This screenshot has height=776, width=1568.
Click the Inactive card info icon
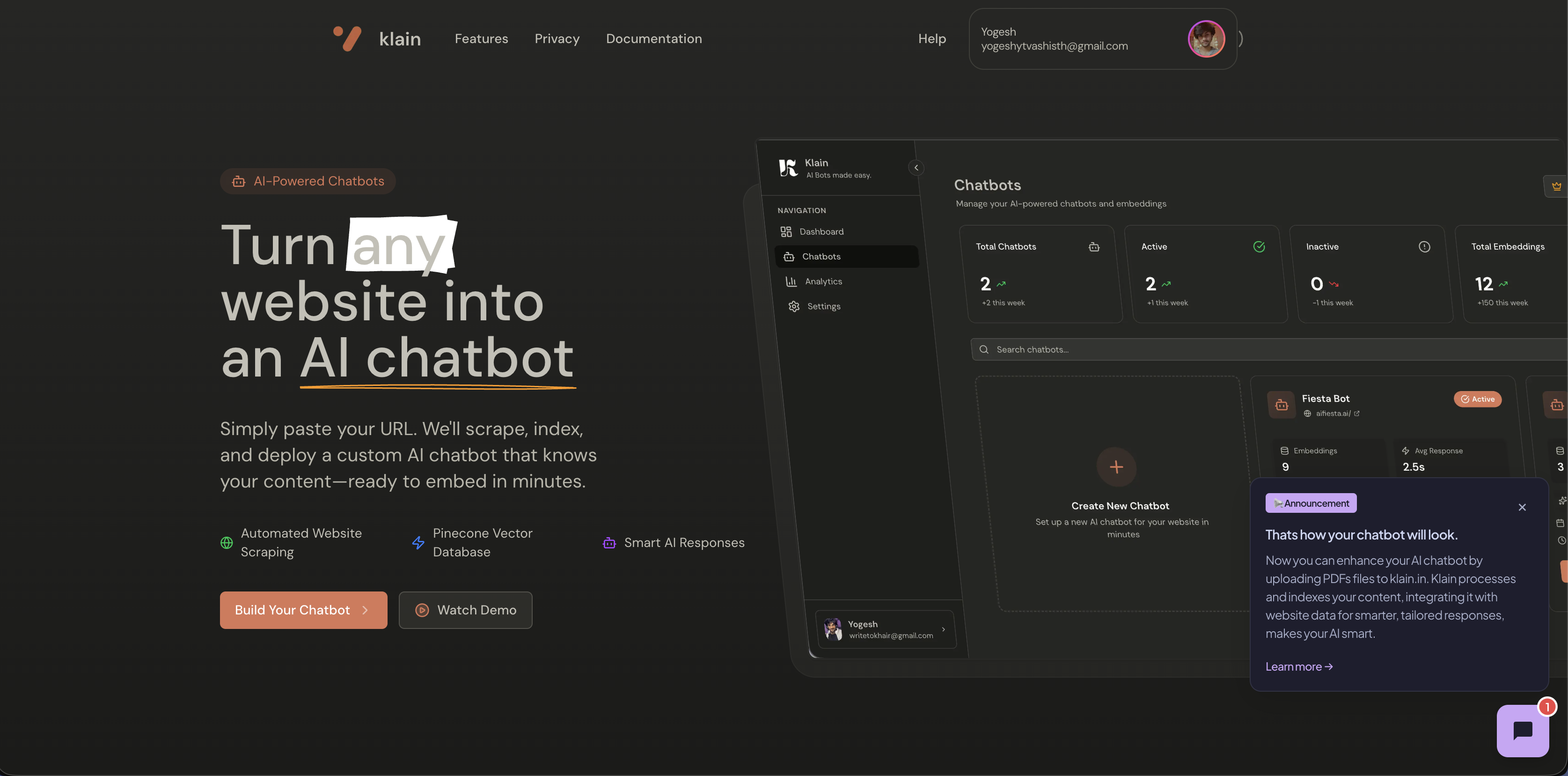tap(1424, 247)
